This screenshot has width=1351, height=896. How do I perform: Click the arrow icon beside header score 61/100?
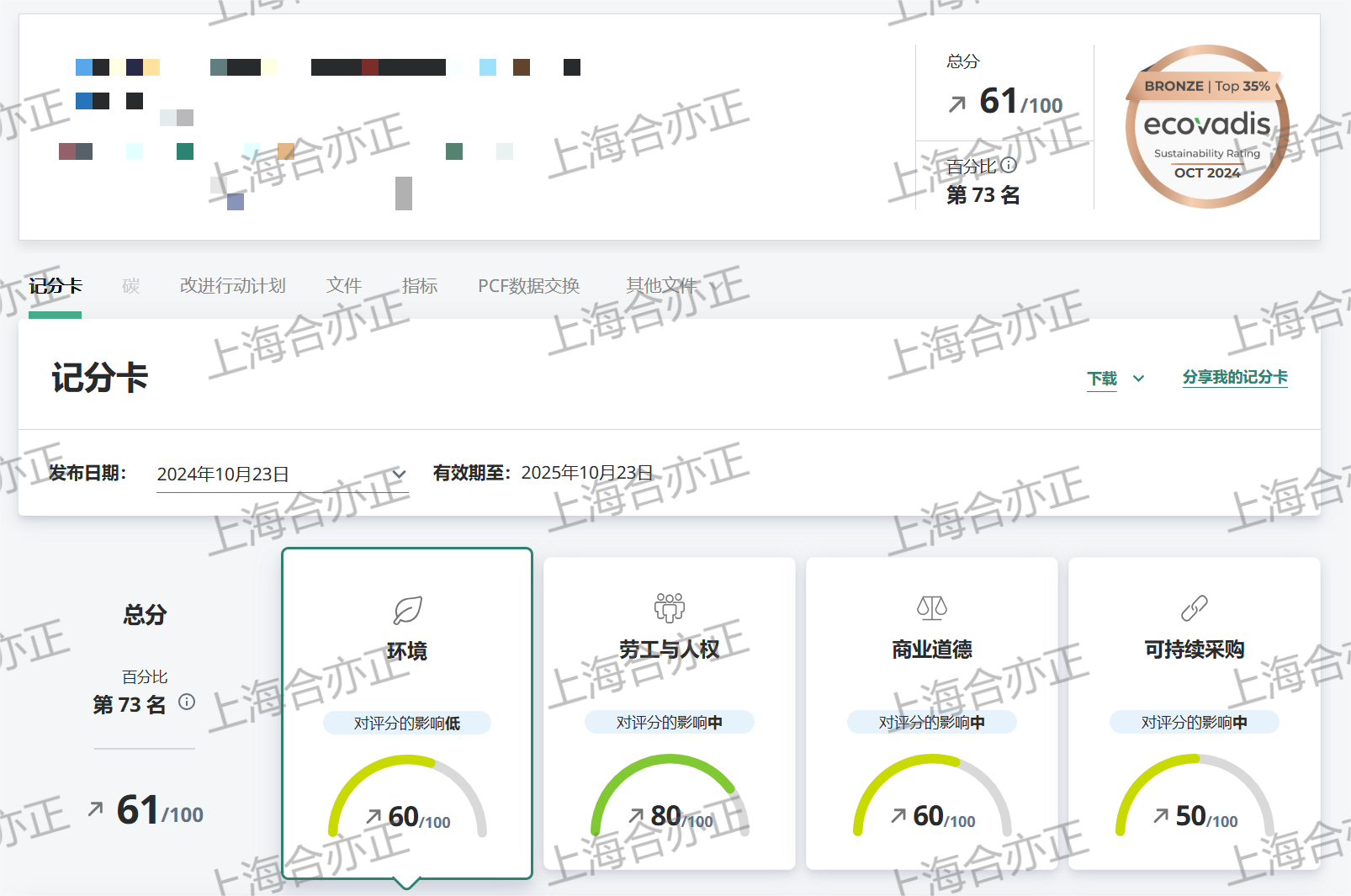957,104
